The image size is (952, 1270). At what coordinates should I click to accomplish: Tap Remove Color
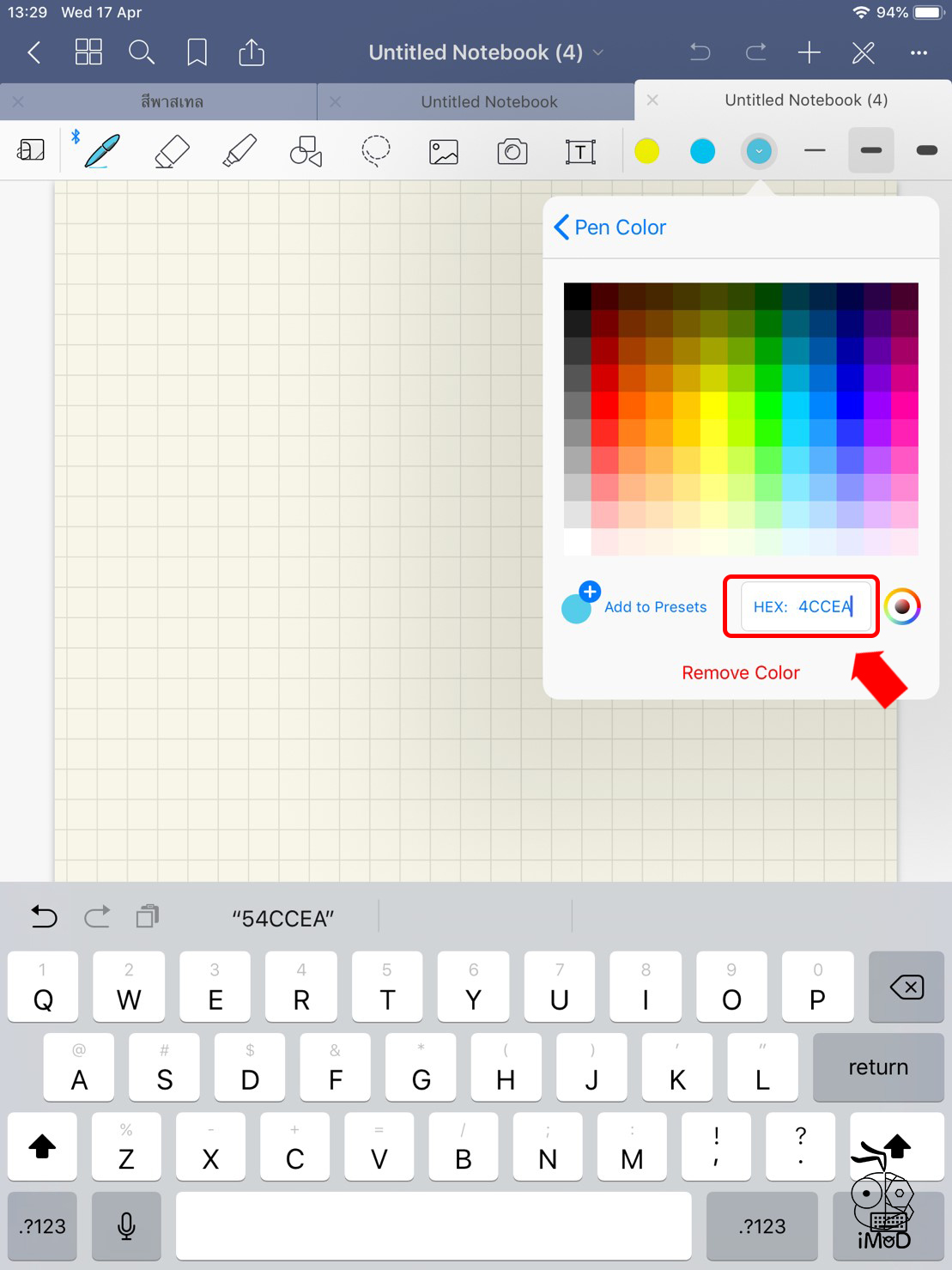[740, 673]
